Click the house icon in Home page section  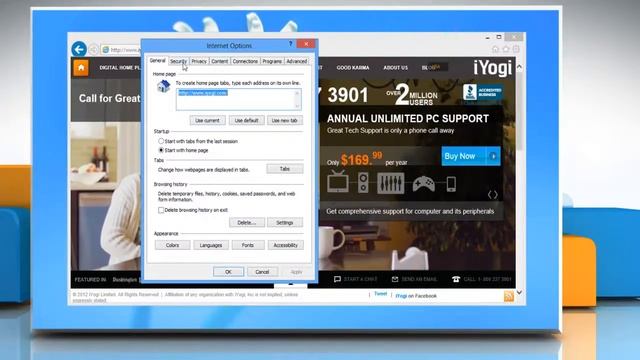(164, 86)
